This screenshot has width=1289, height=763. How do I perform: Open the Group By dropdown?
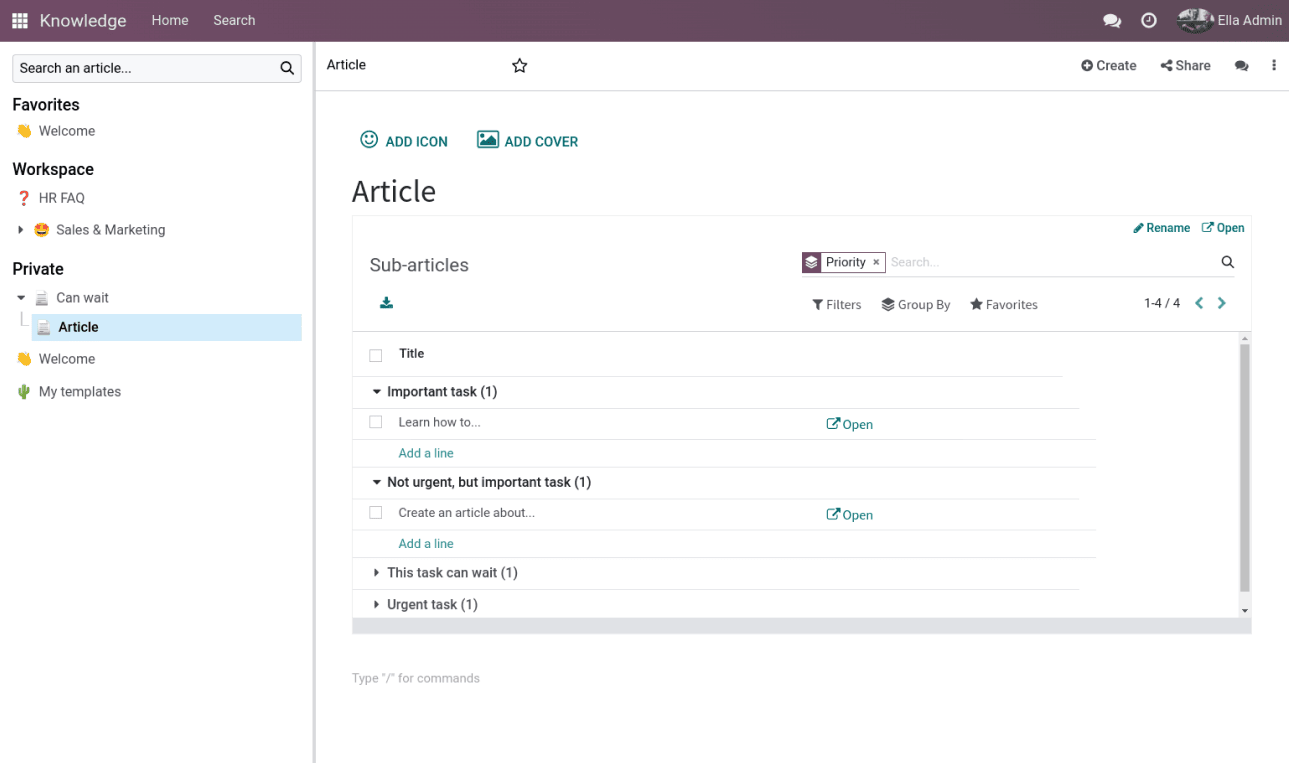pyautogui.click(x=916, y=304)
